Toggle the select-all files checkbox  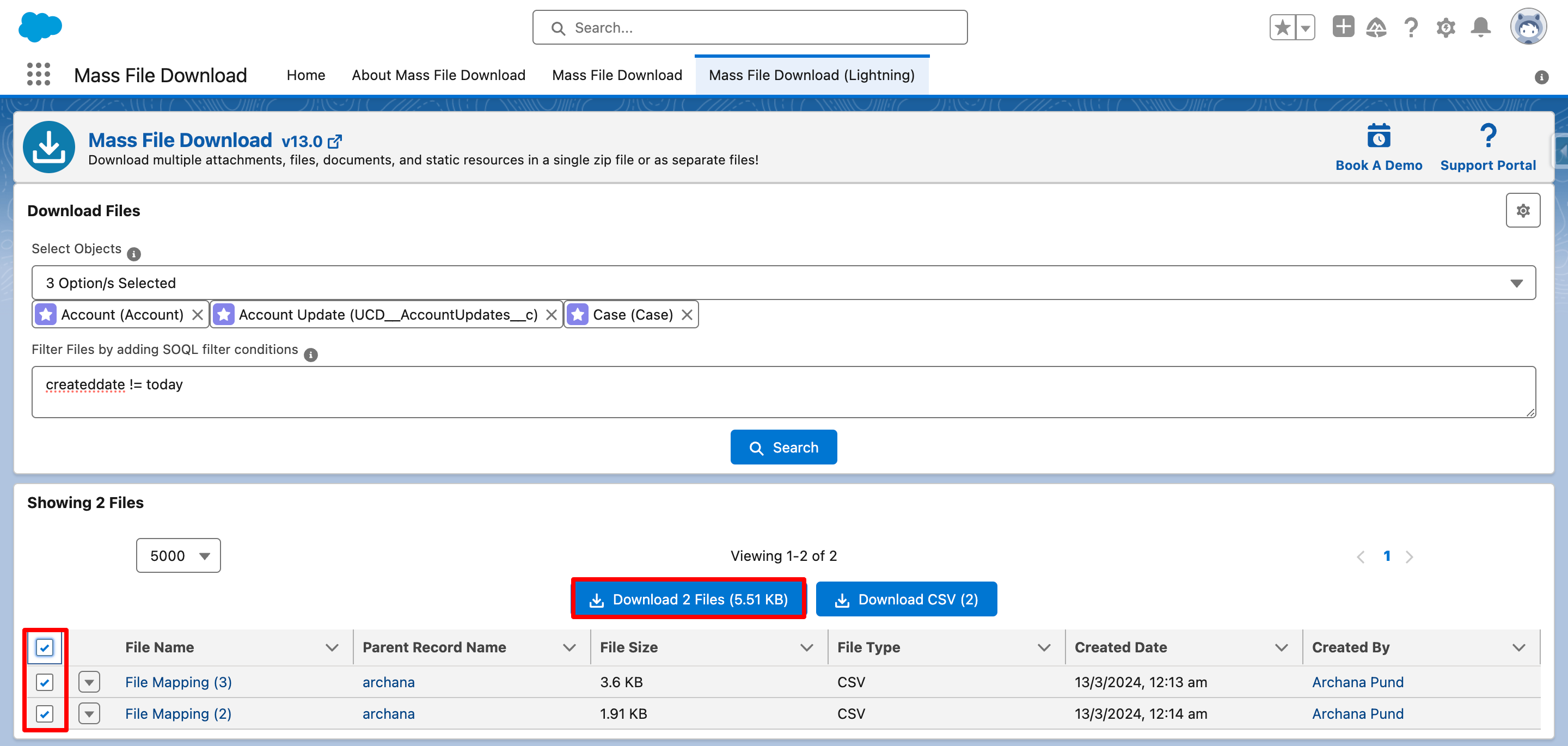pyautogui.click(x=45, y=647)
